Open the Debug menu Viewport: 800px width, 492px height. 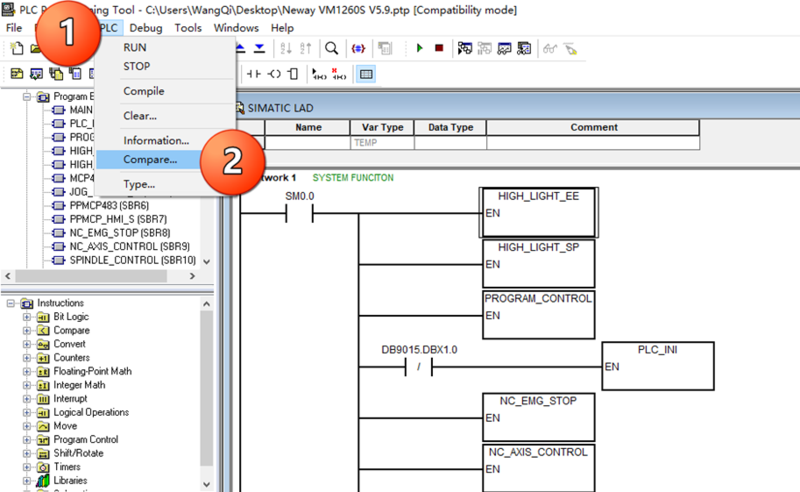(x=146, y=28)
